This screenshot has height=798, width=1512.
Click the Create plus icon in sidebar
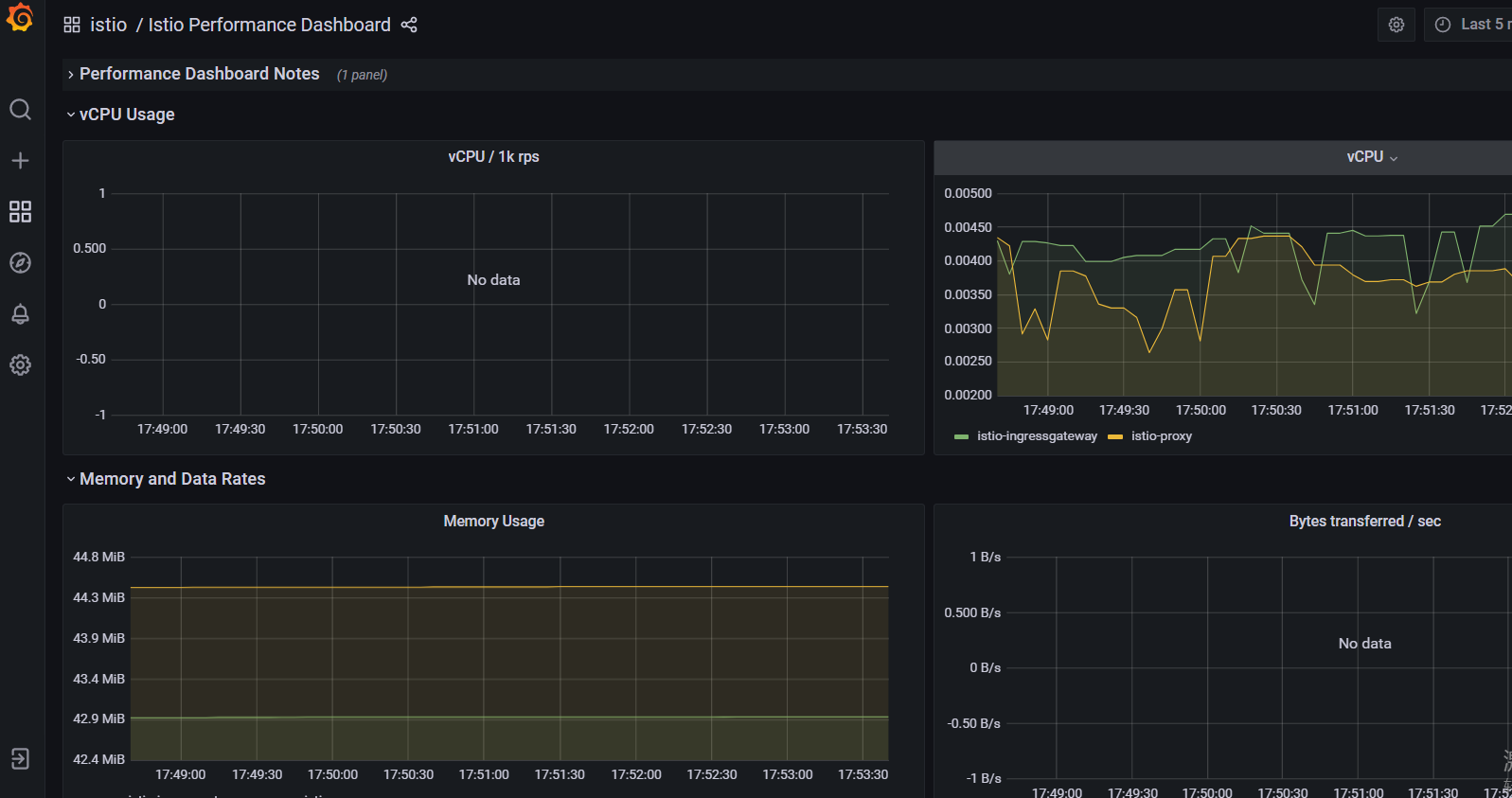coord(20,161)
